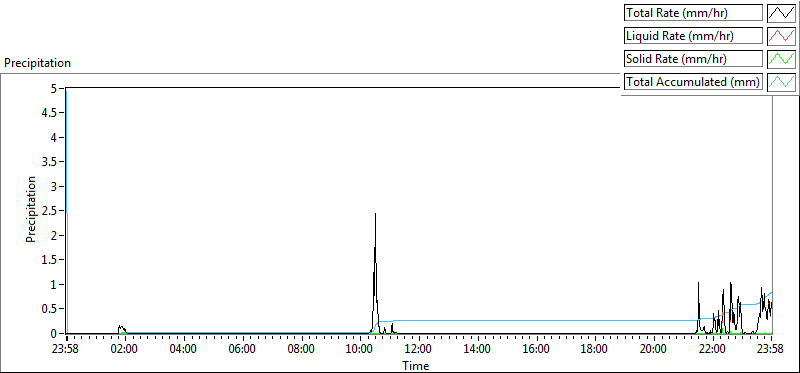The width and height of the screenshot is (800, 373).
Task: Click the y-axis value 2.5
Action: click(x=48, y=211)
